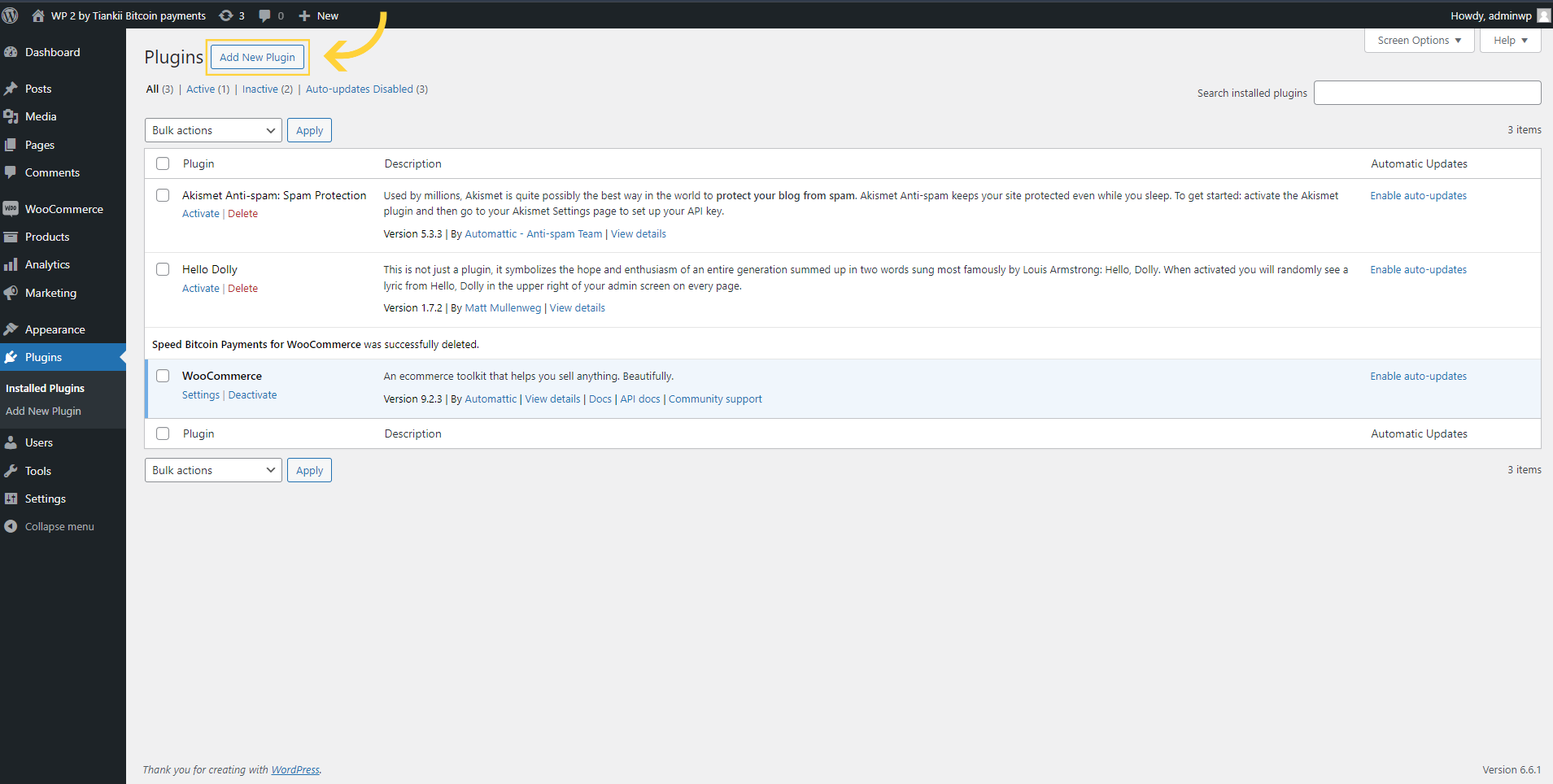Click the Users person icon in sidebar

click(x=11, y=442)
